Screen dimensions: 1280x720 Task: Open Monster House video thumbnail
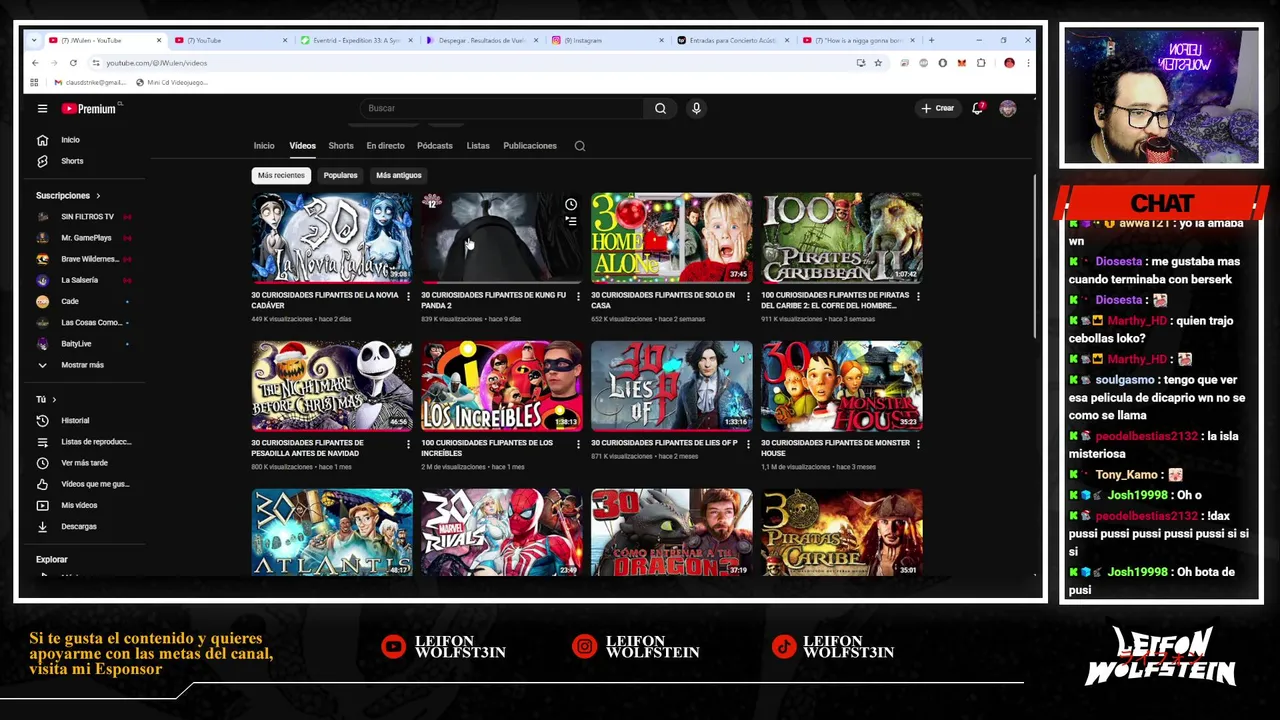tap(842, 386)
